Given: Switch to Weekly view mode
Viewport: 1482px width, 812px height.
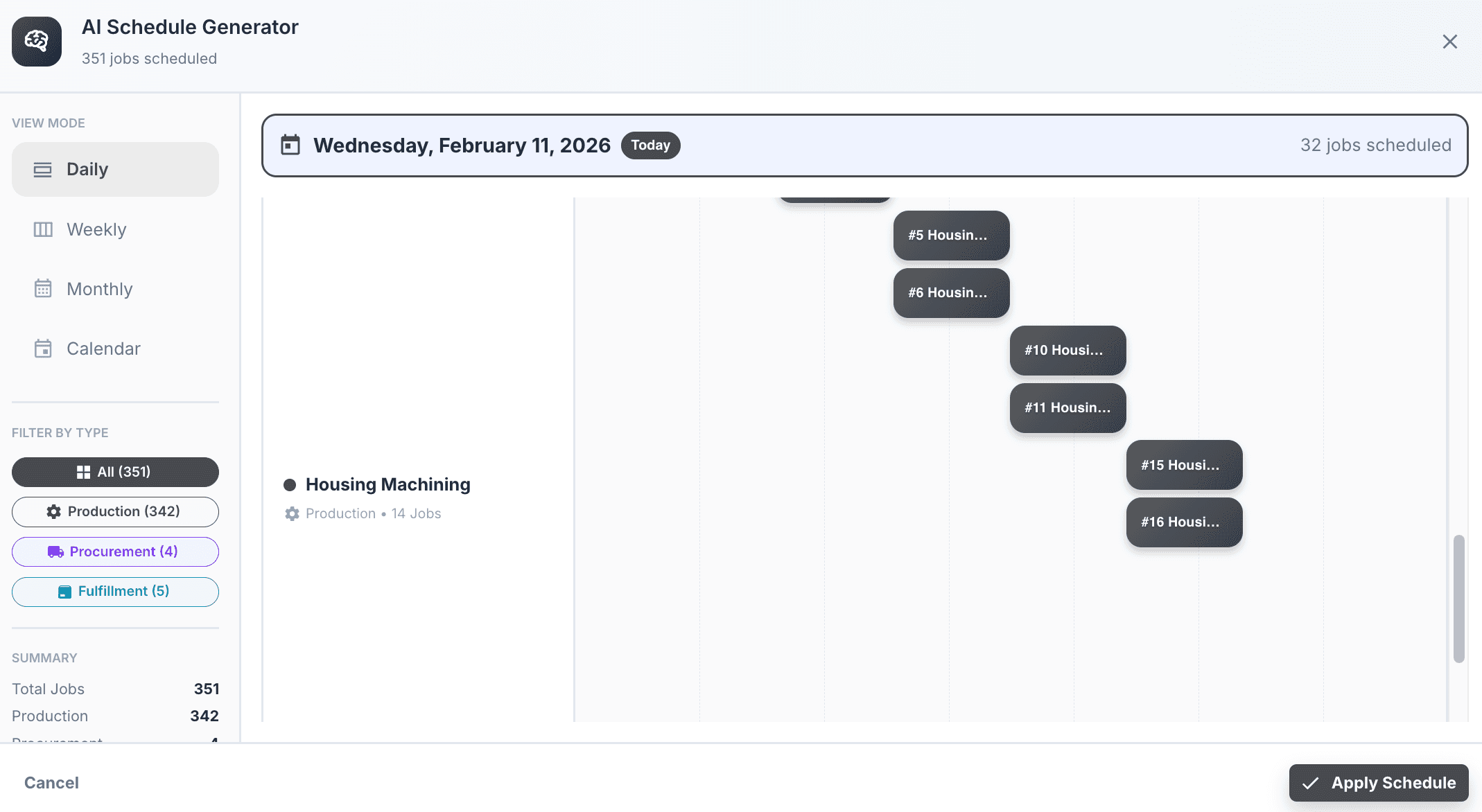Looking at the screenshot, I should (x=115, y=229).
